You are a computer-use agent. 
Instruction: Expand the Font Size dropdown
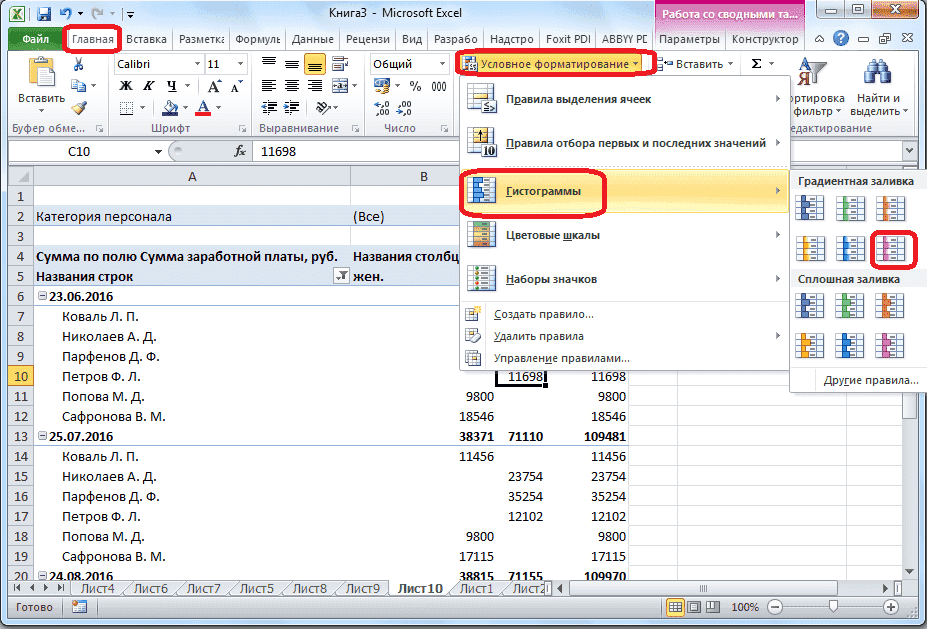point(238,64)
